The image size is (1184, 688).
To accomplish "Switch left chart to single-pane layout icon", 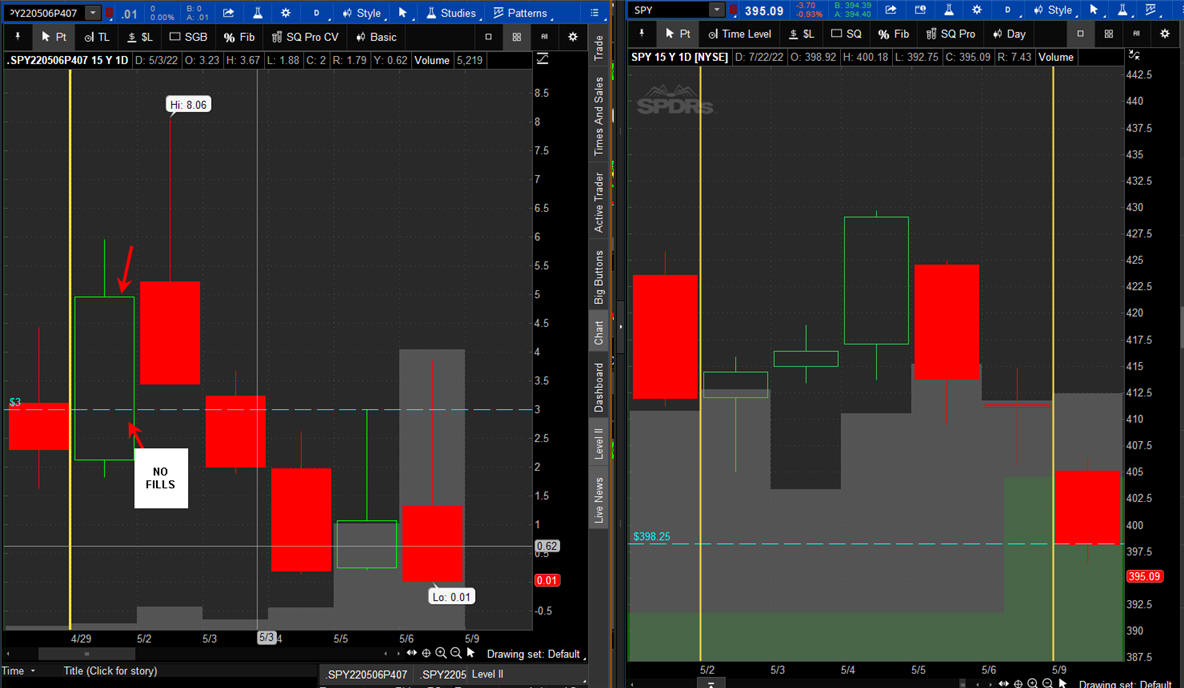I will (489, 36).
